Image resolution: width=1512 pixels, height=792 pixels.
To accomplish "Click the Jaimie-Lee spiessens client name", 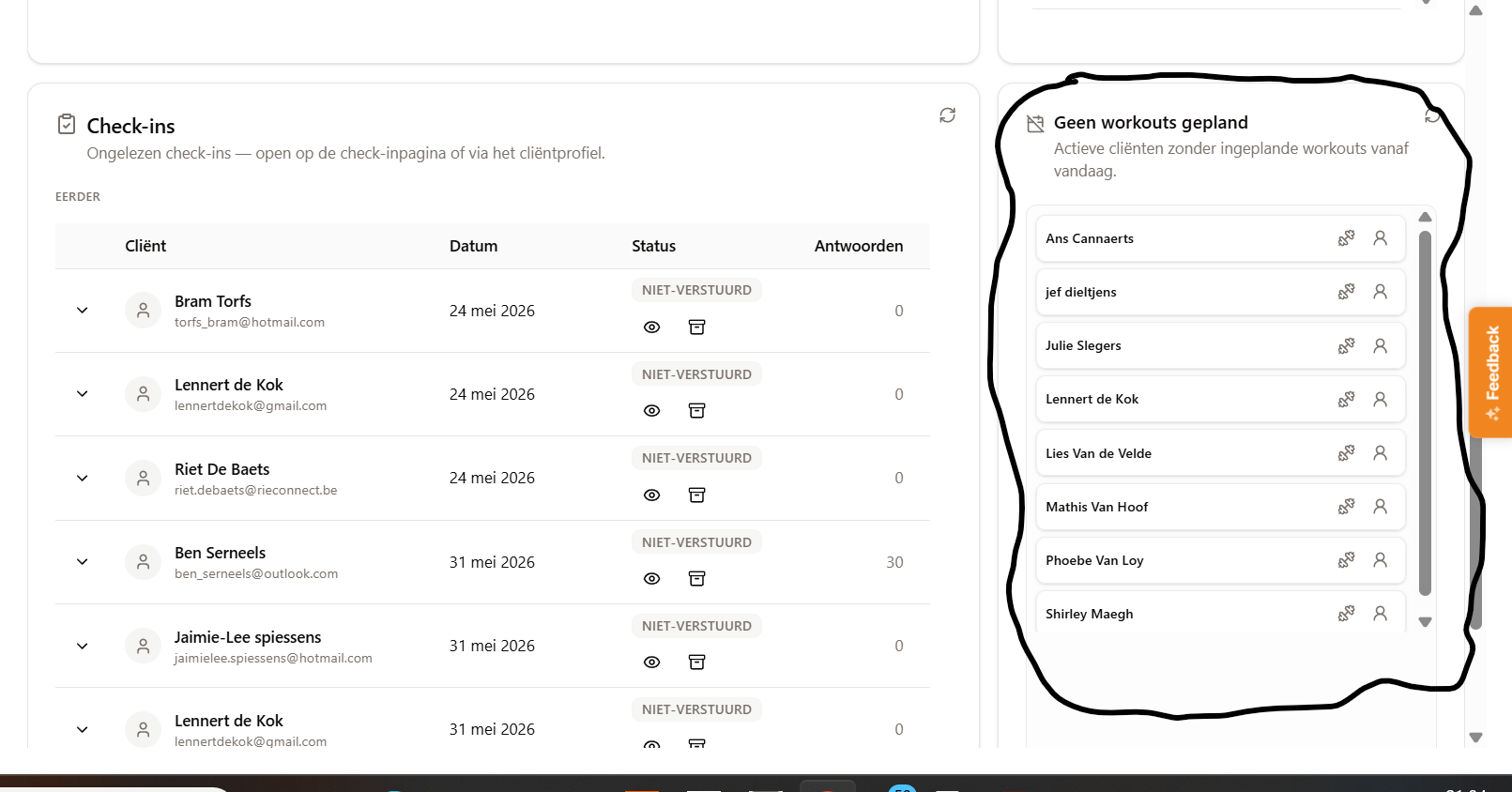I will coord(248,637).
